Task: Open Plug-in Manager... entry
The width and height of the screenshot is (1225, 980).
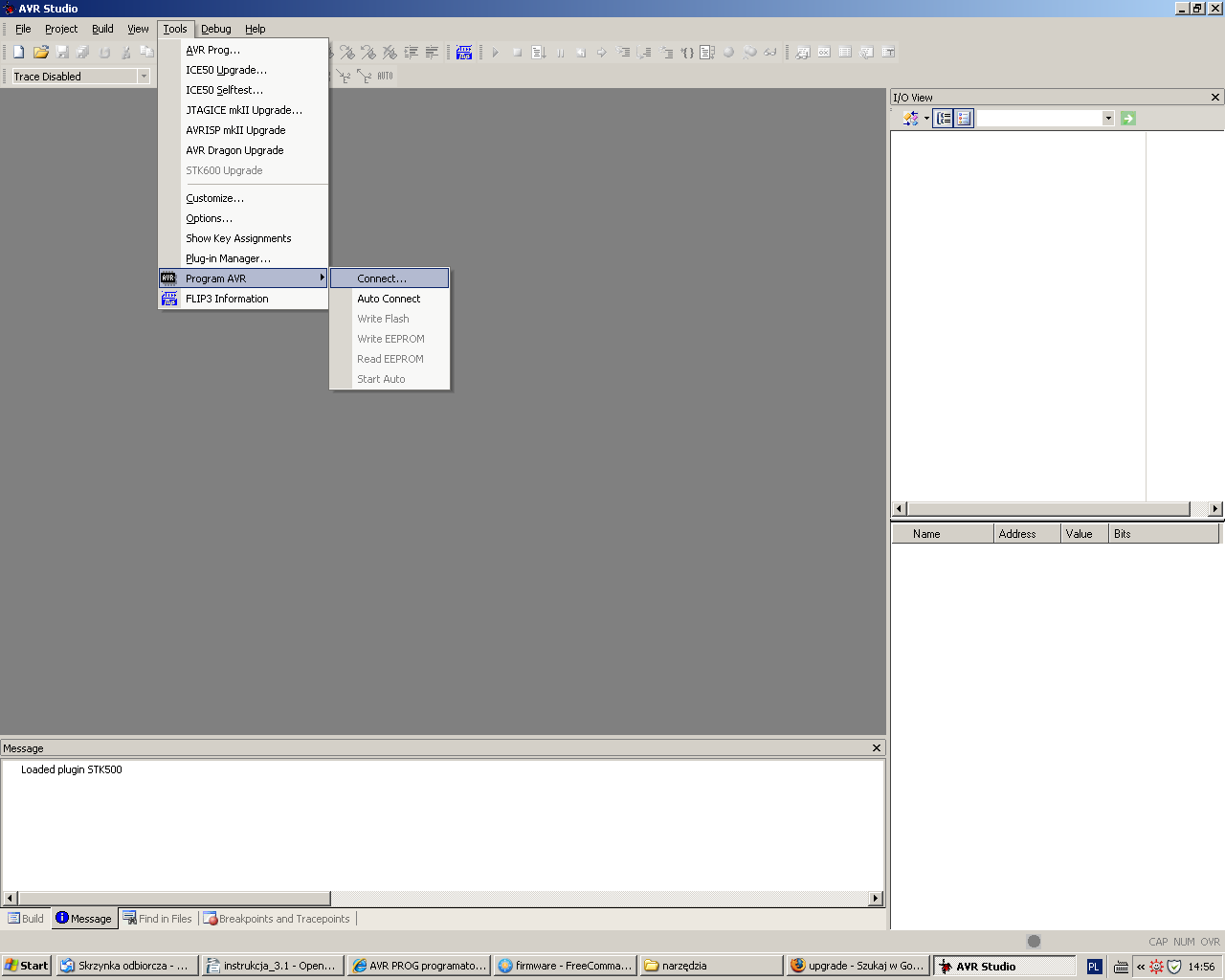Action: [x=244, y=258]
